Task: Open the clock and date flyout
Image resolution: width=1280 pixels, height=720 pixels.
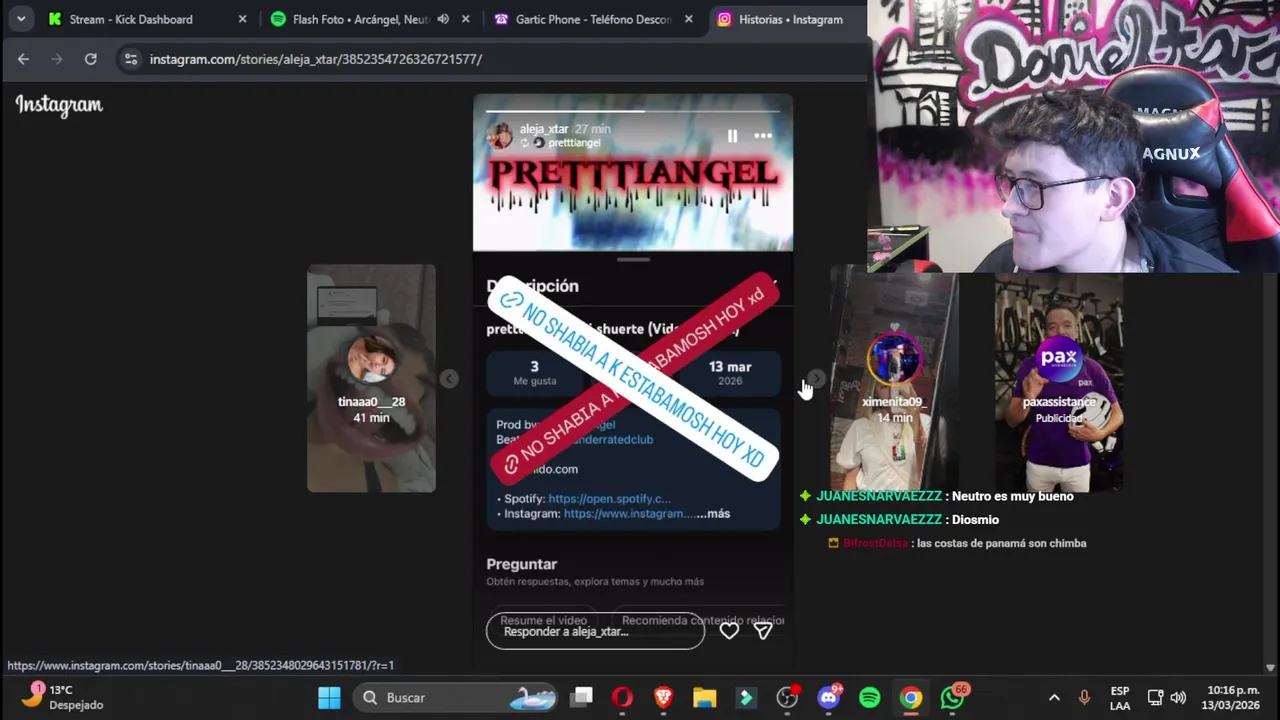Action: pos(1233,697)
